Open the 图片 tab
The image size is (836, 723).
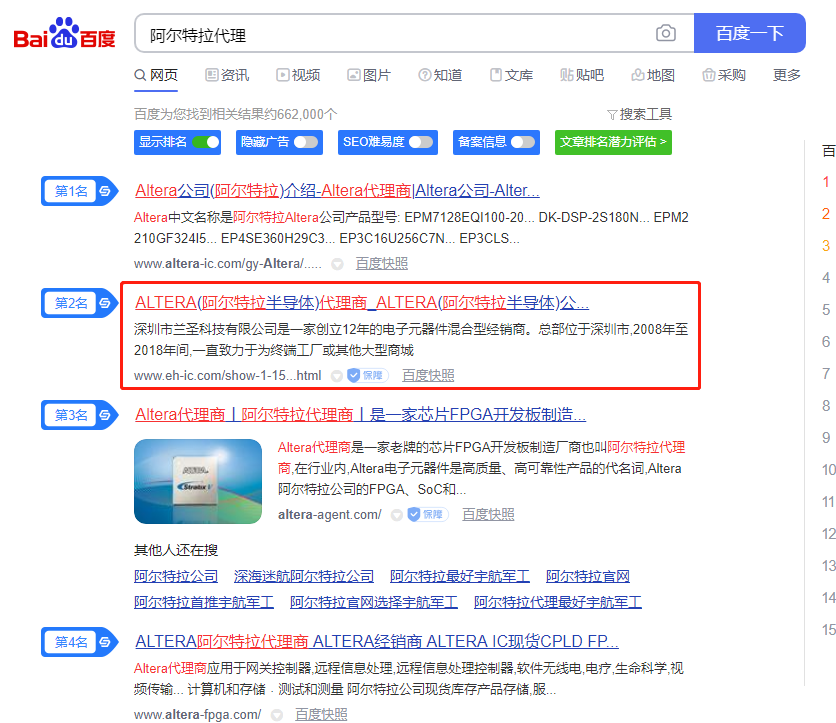click(369, 75)
